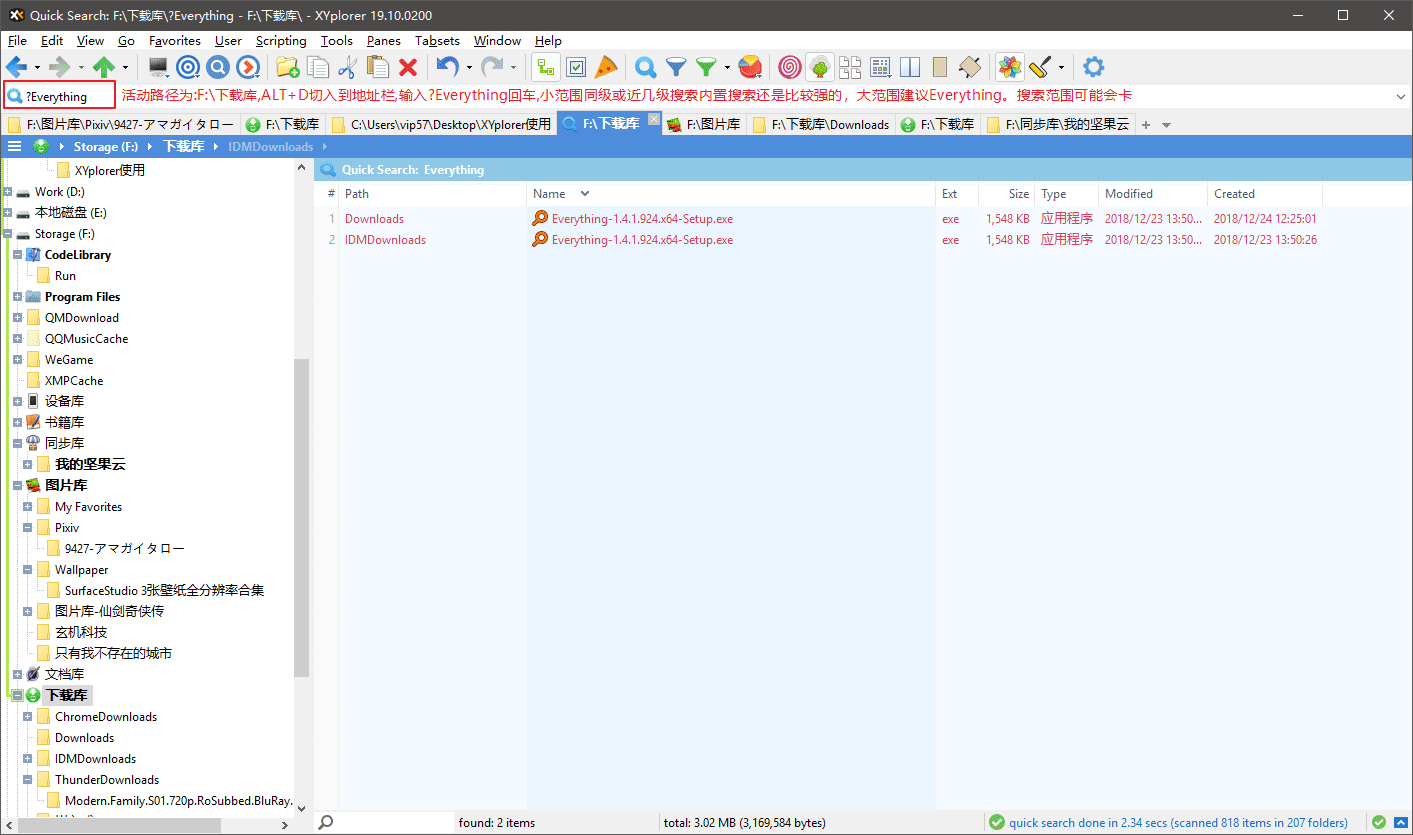This screenshot has height=835, width=1413.
Task: Click the Name column header
Action: [549, 194]
